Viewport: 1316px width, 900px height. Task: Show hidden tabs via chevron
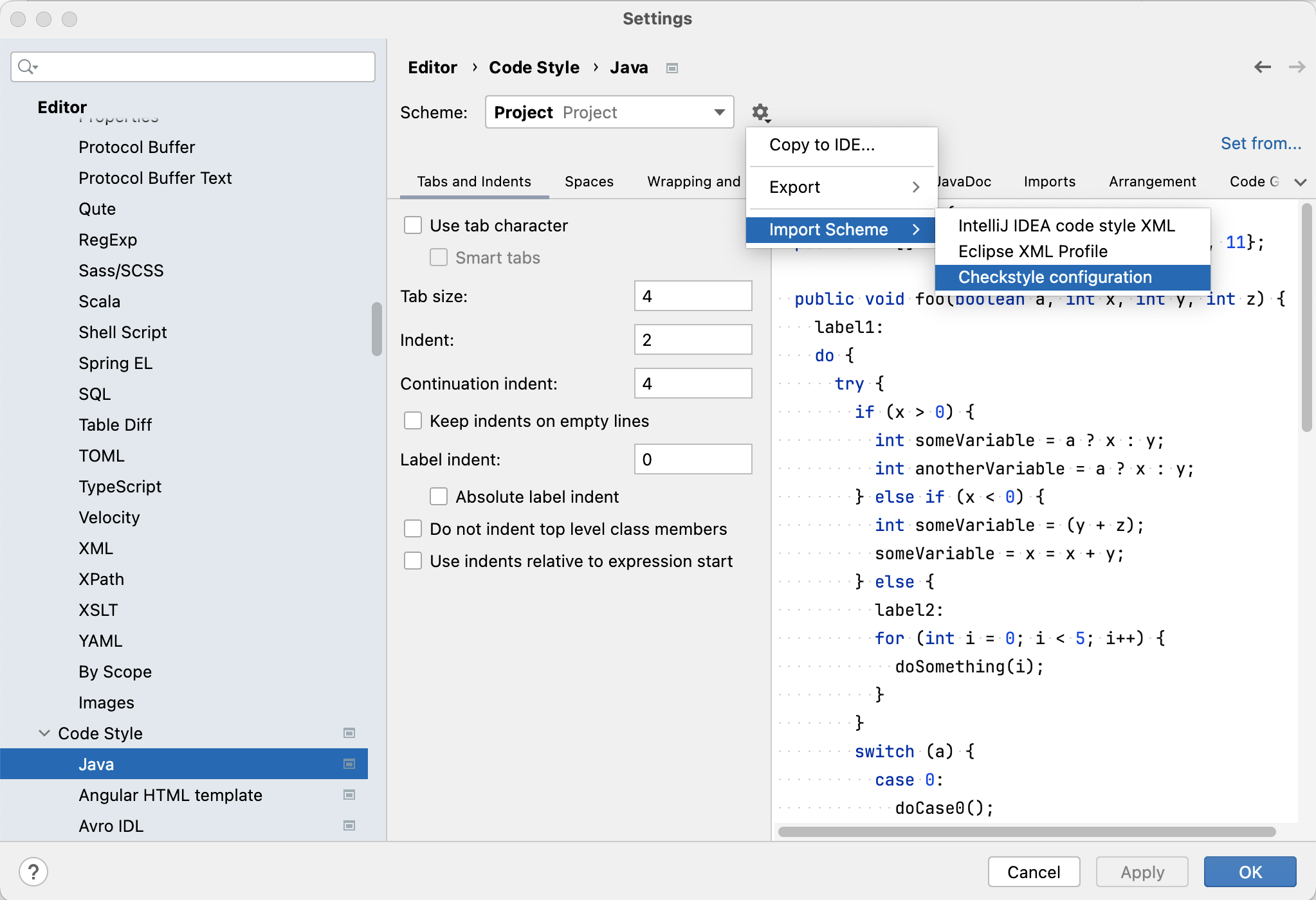tap(1300, 182)
